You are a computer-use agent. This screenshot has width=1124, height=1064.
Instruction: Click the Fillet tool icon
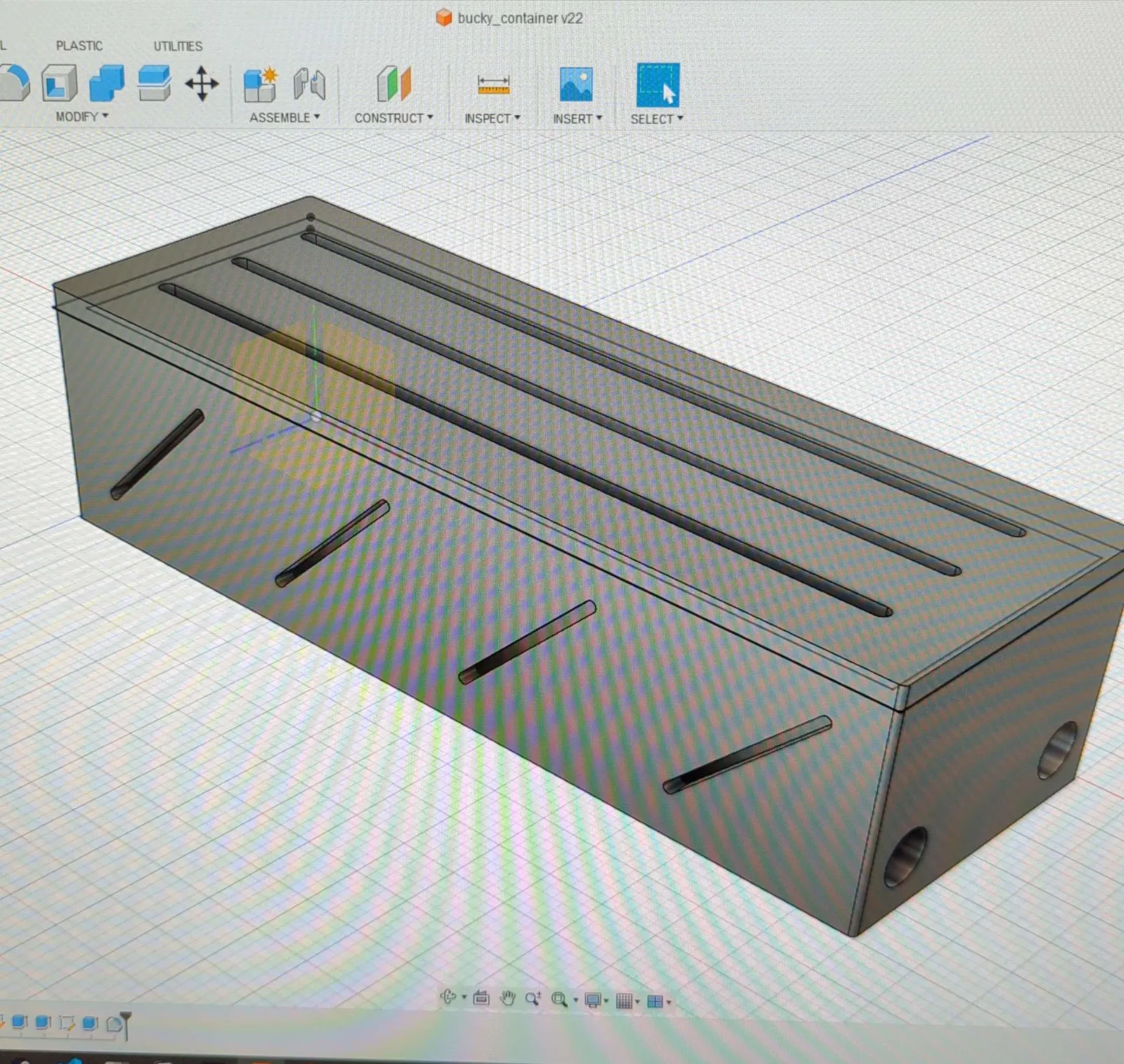click(14, 83)
